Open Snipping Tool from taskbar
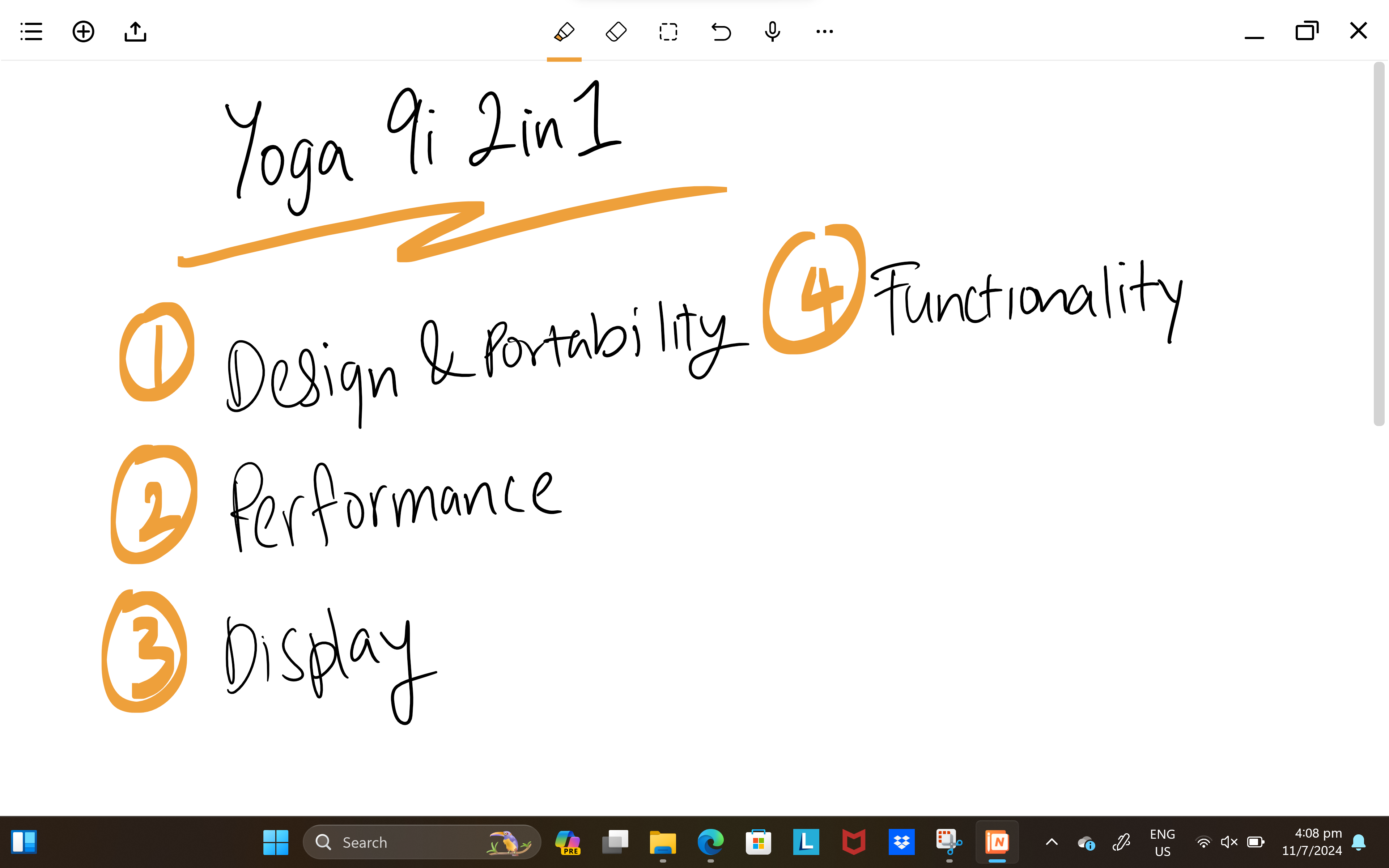1389x868 pixels. (x=949, y=842)
